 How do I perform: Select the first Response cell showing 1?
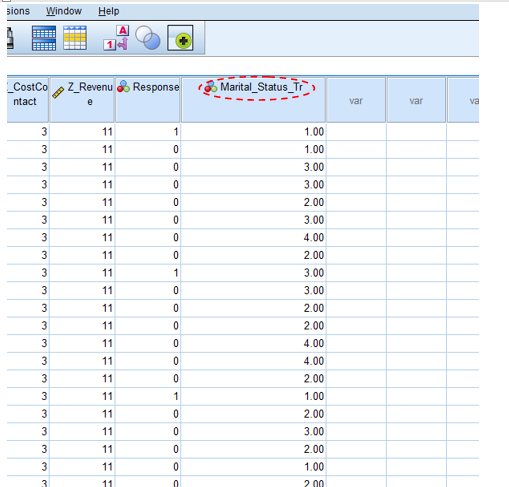pos(148,132)
